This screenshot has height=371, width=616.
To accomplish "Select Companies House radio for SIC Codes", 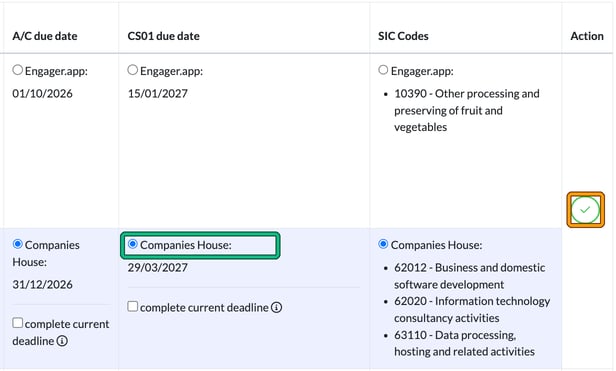I will [x=383, y=244].
